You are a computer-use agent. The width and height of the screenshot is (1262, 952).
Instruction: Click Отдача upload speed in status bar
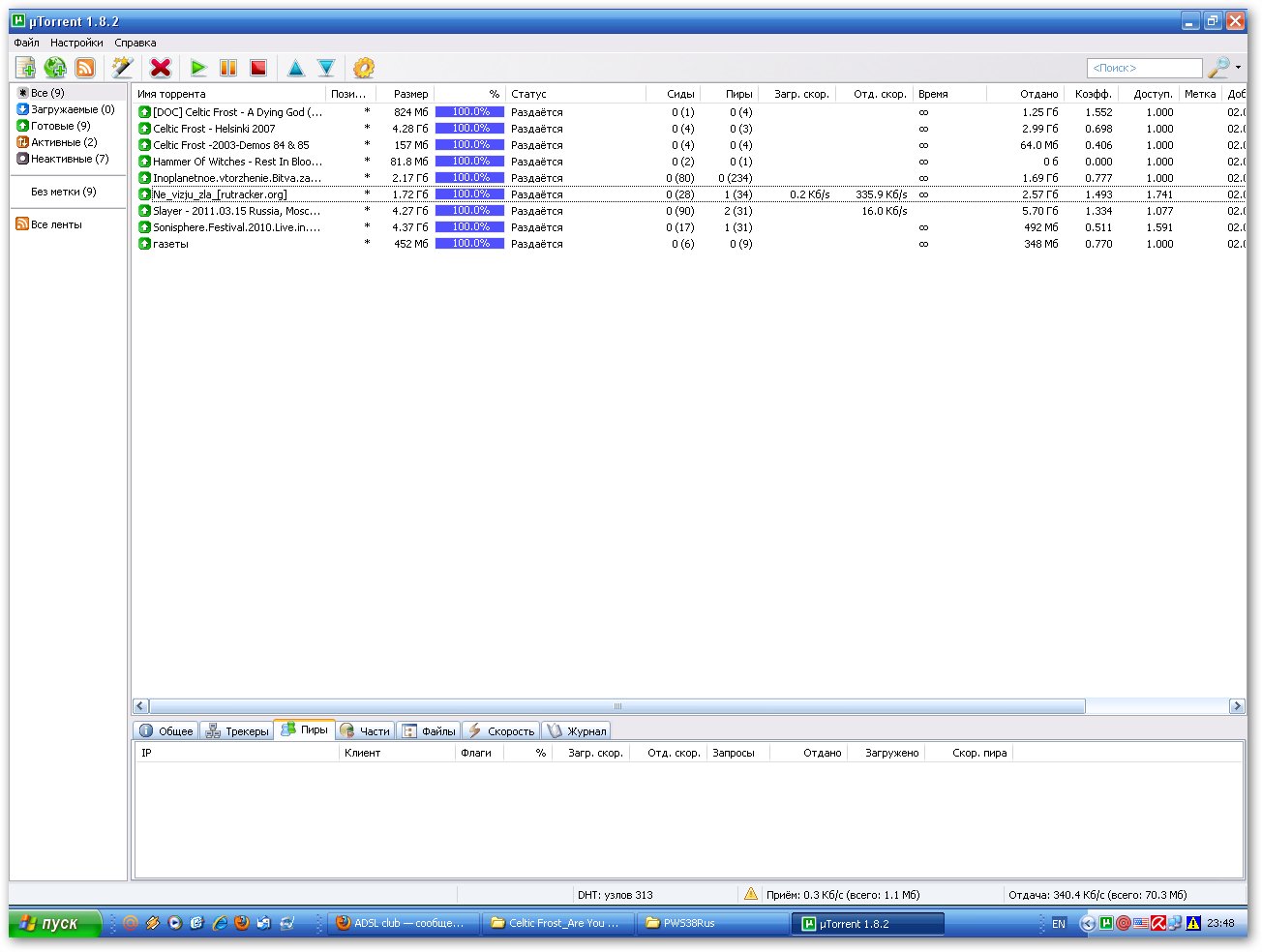click(1097, 895)
